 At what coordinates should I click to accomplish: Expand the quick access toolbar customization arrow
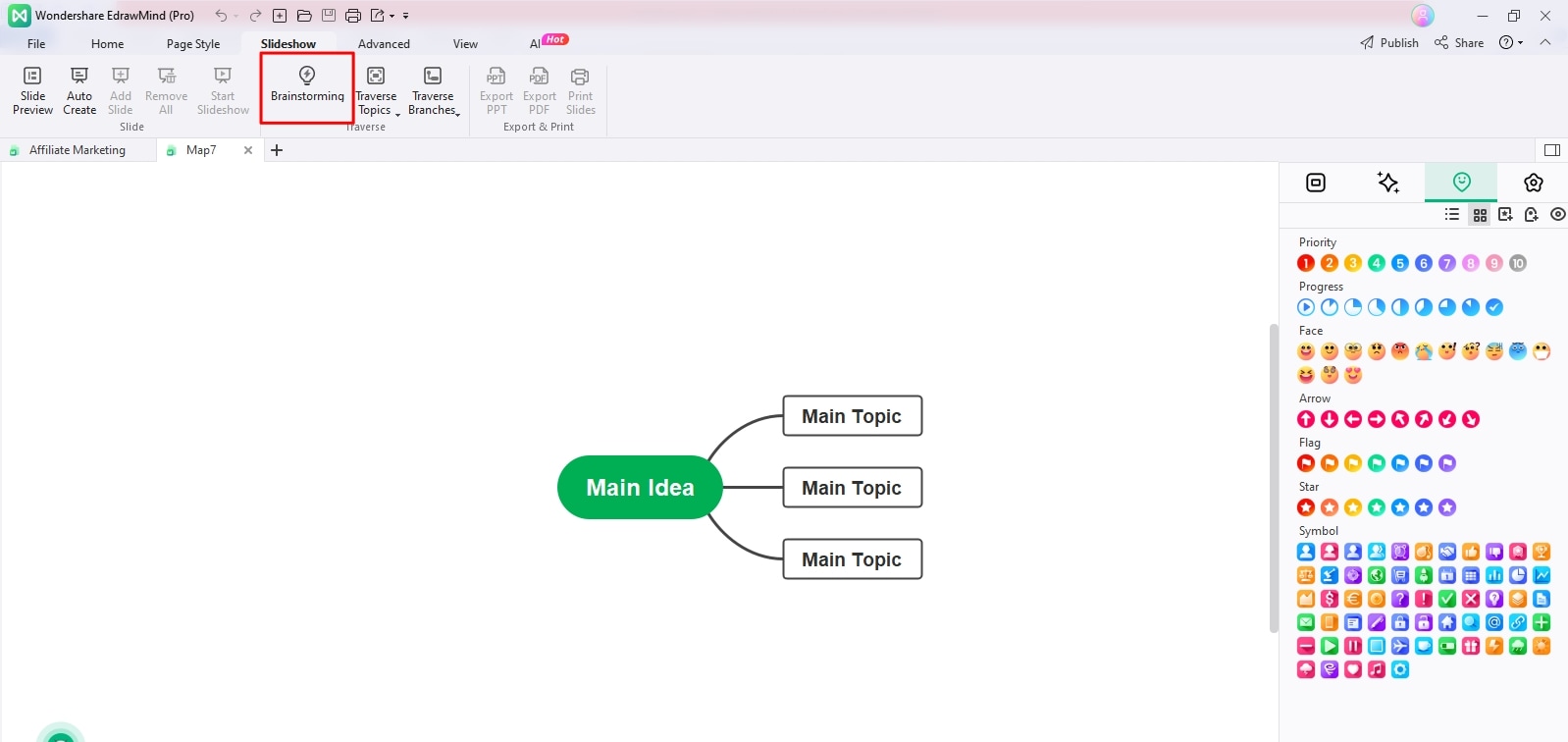[x=405, y=16]
